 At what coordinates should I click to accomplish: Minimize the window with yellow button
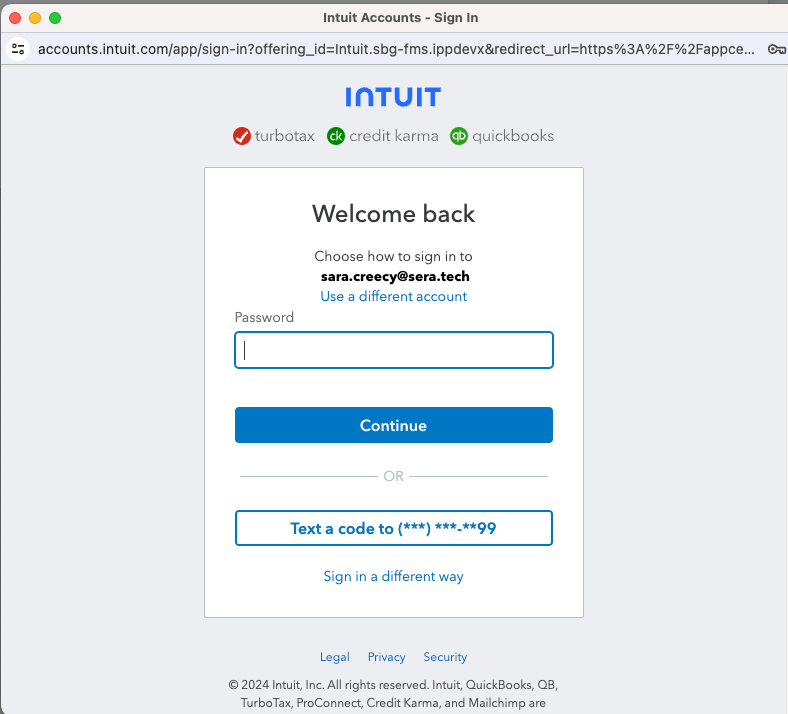click(35, 18)
